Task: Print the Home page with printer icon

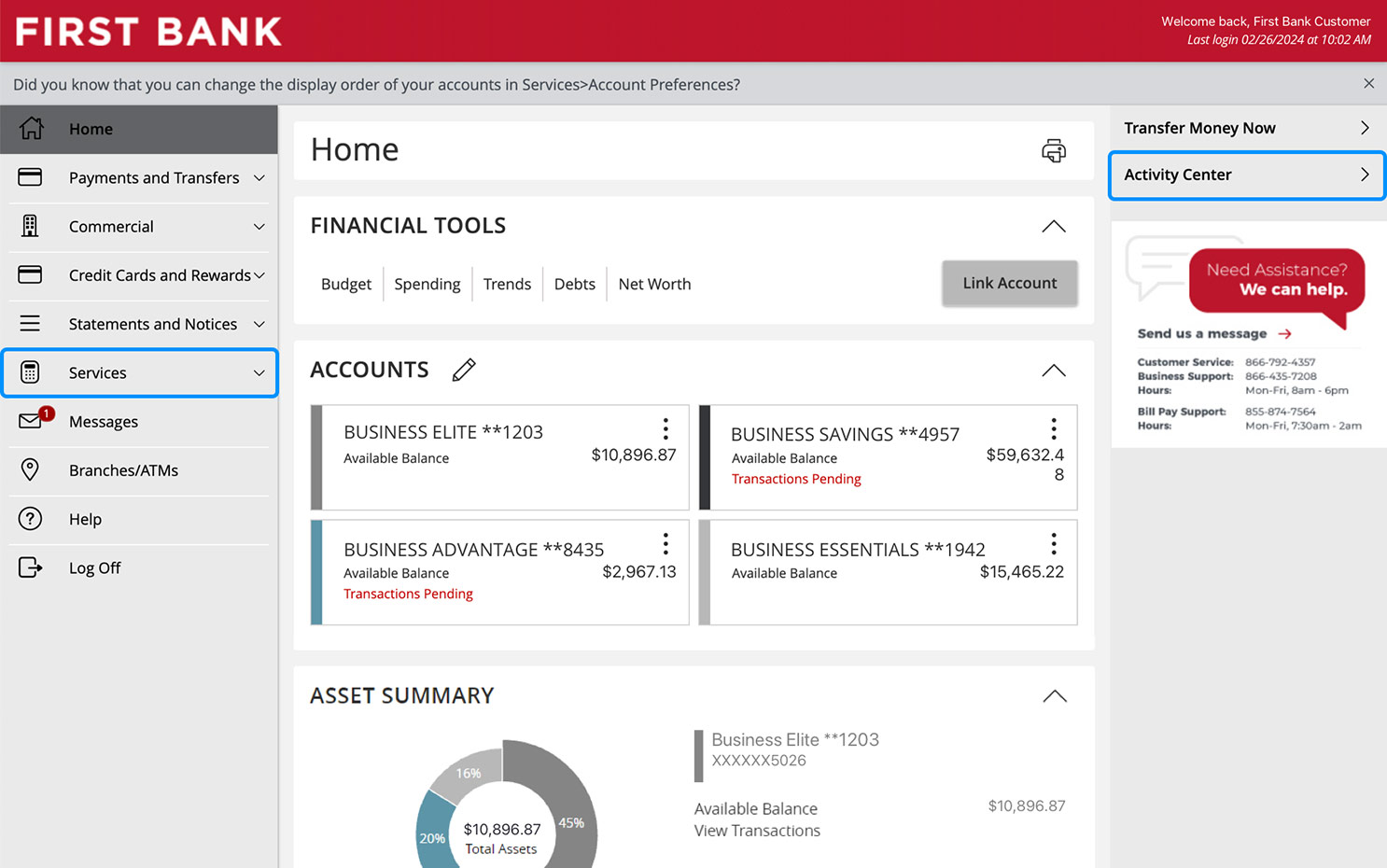Action: pos(1054,150)
